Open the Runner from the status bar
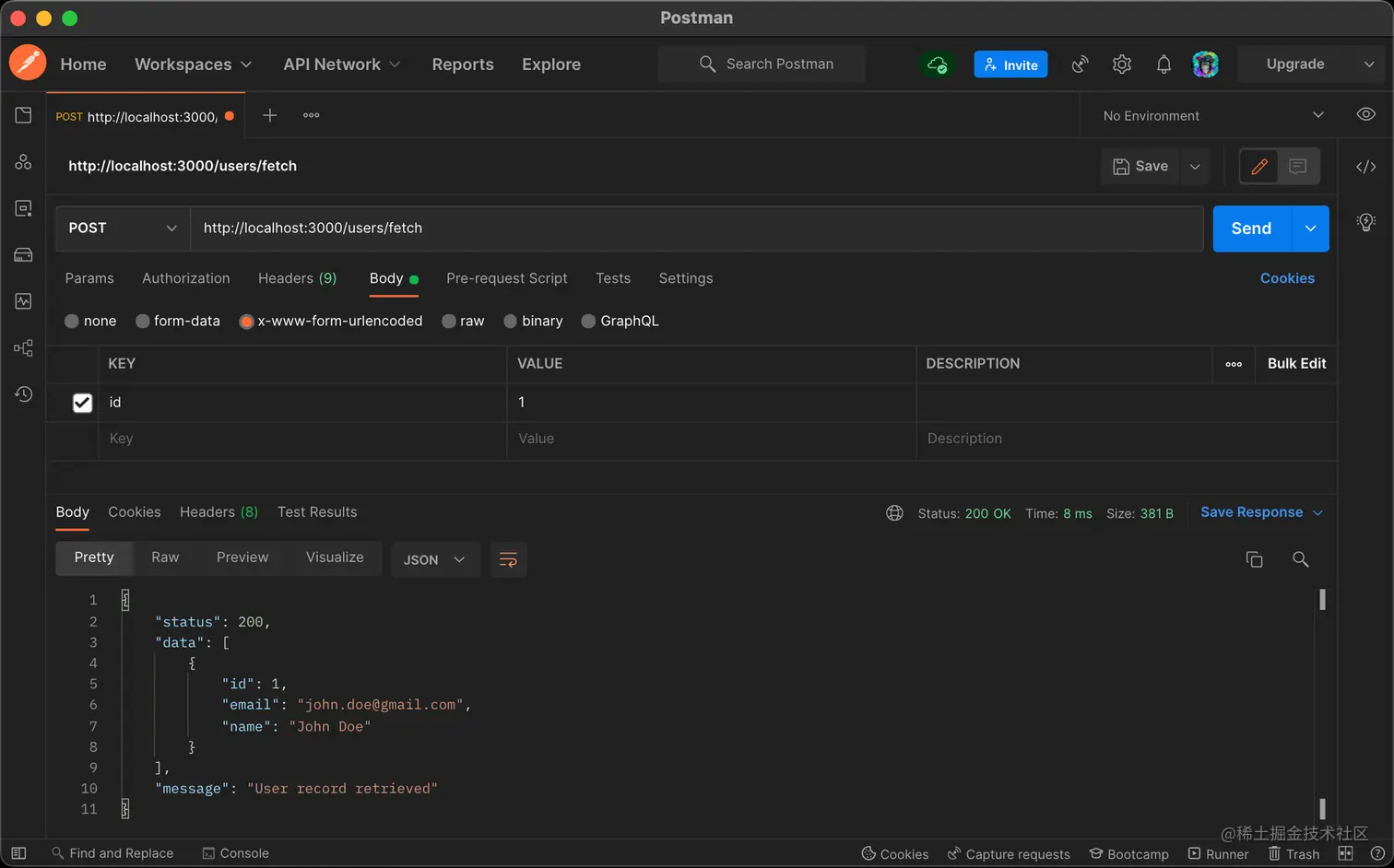 (x=1219, y=853)
